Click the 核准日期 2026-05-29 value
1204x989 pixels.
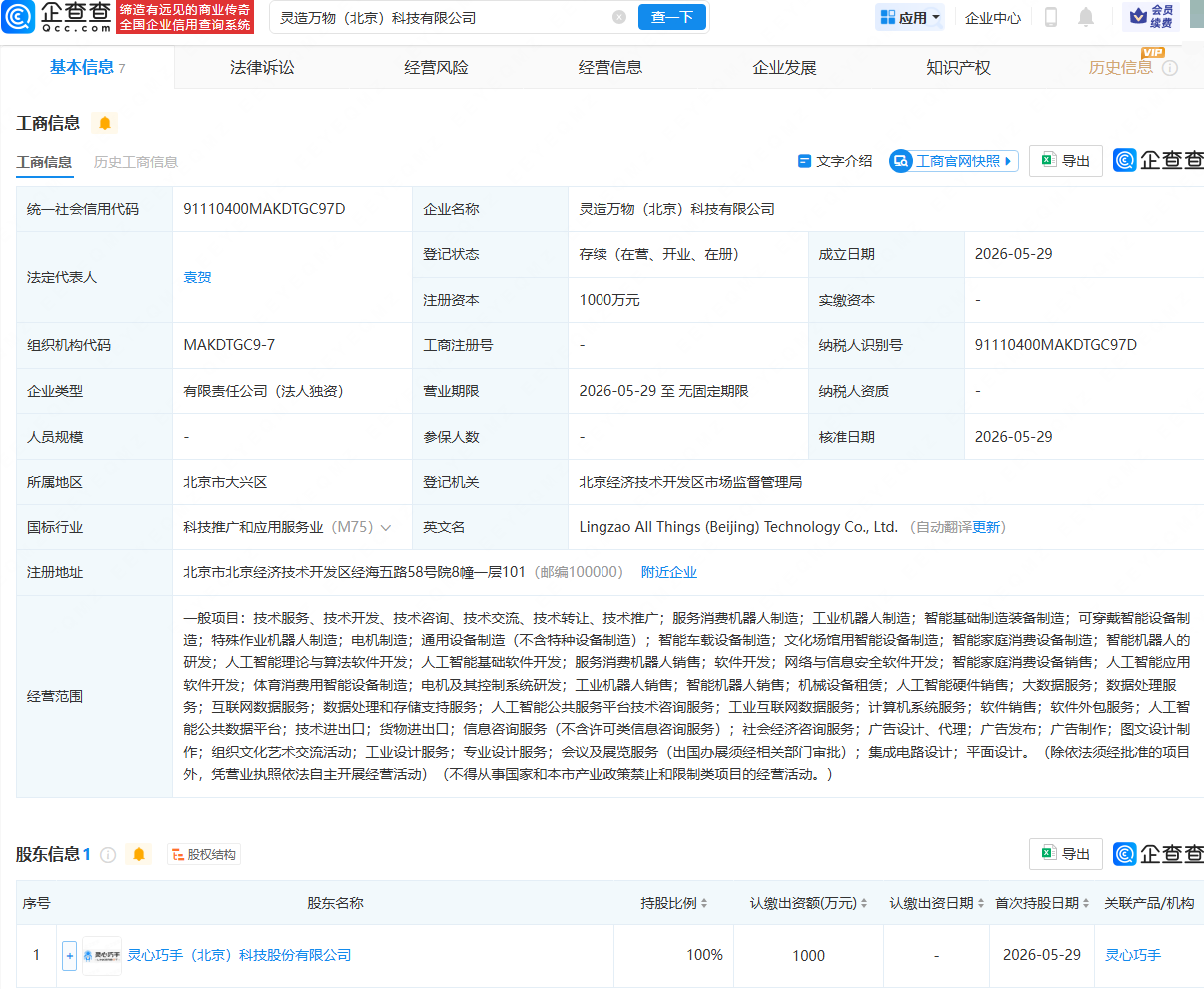pyautogui.click(x=1014, y=437)
